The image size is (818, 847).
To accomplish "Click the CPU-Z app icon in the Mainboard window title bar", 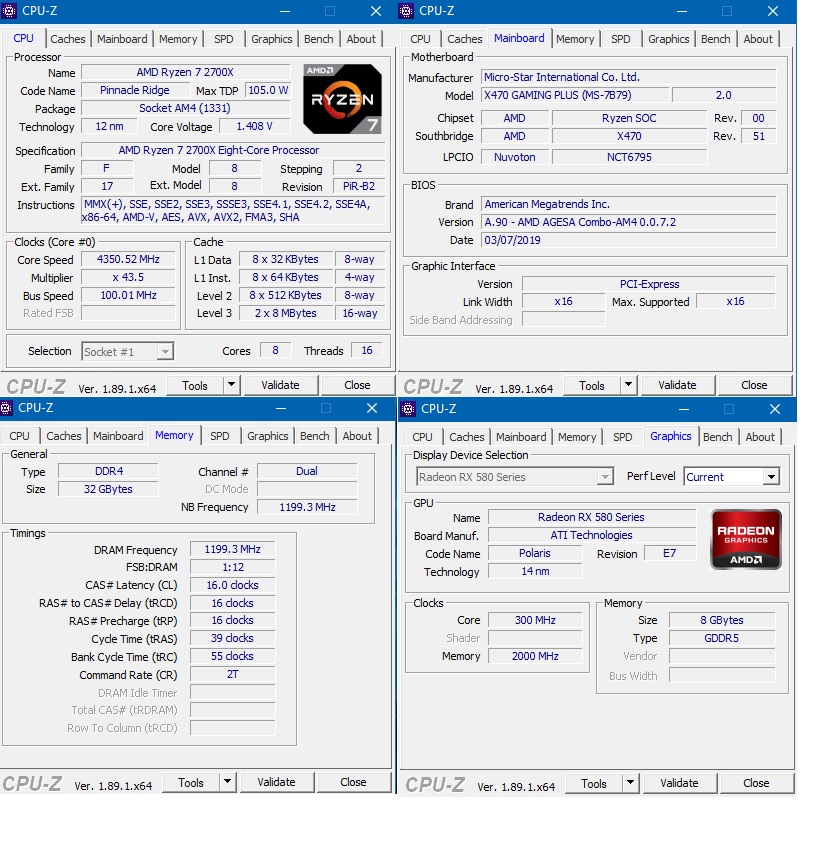I will (406, 11).
